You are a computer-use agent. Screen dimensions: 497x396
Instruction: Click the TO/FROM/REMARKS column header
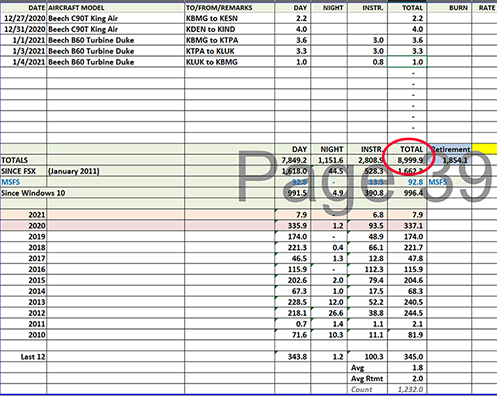point(230,8)
